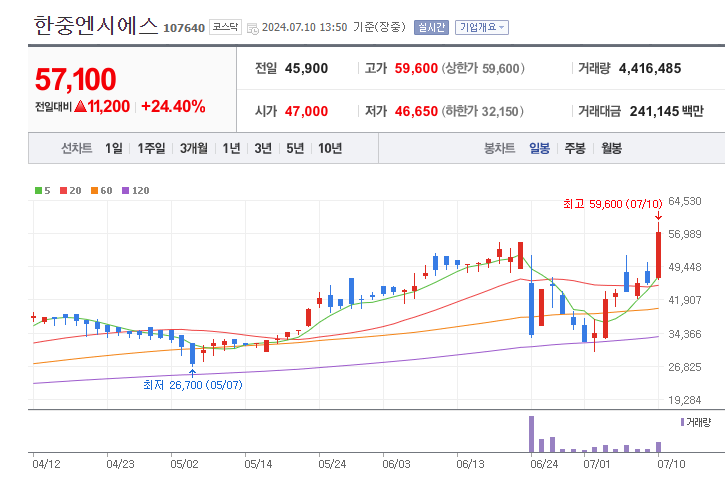Click the red up-triangle change icon

pyautogui.click(x=80, y=107)
